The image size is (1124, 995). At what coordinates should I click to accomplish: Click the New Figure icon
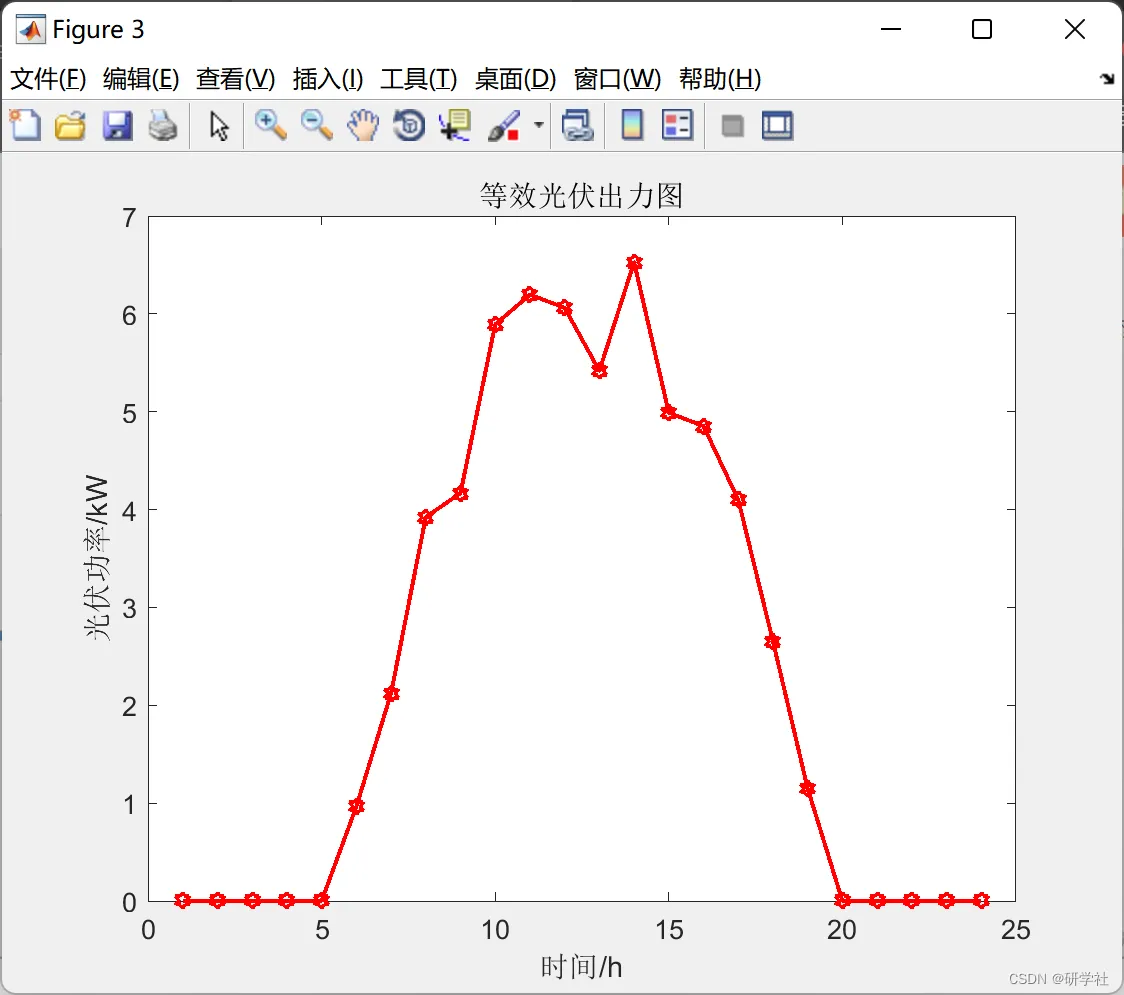(25, 125)
